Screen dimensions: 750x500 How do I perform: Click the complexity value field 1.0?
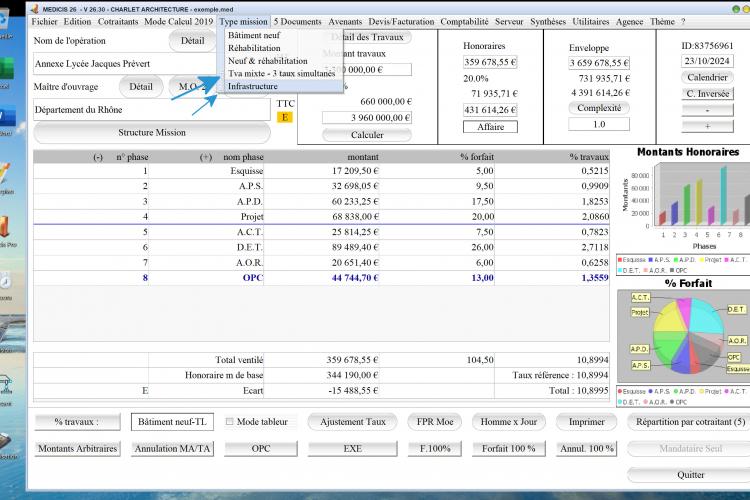[599, 124]
